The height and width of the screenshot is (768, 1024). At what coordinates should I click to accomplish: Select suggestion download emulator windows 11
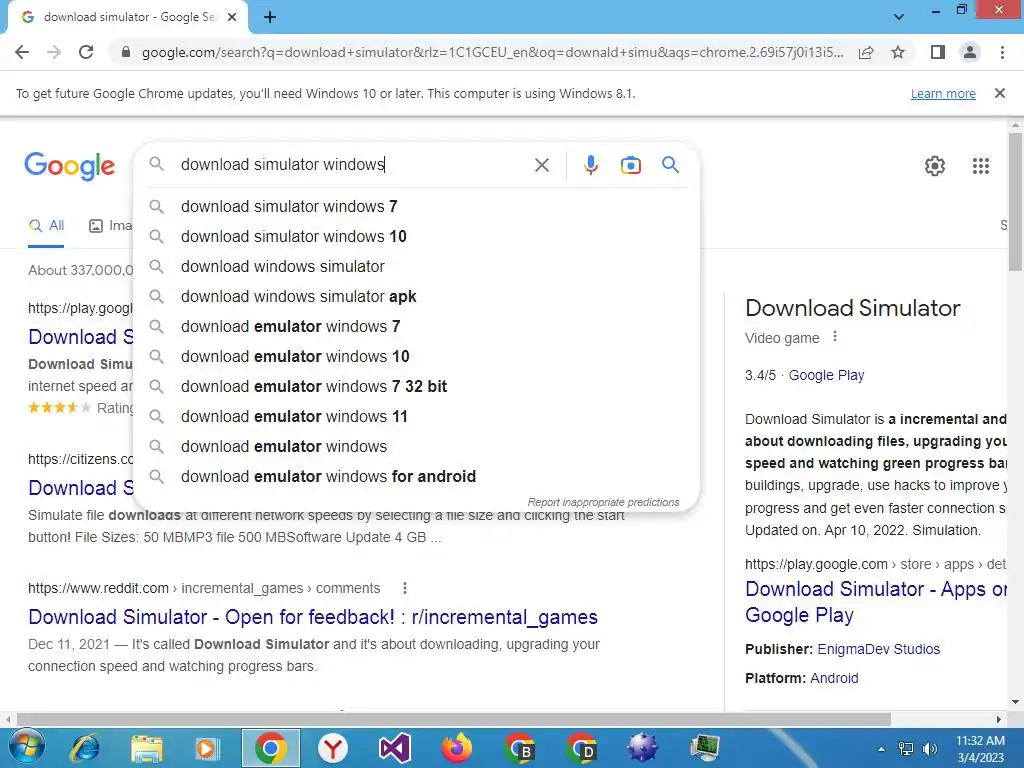417,417
